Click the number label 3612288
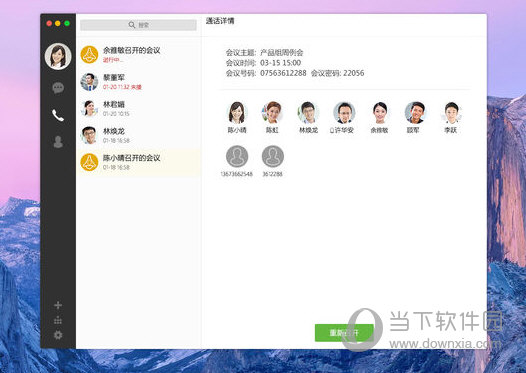526x373 pixels. [272, 174]
